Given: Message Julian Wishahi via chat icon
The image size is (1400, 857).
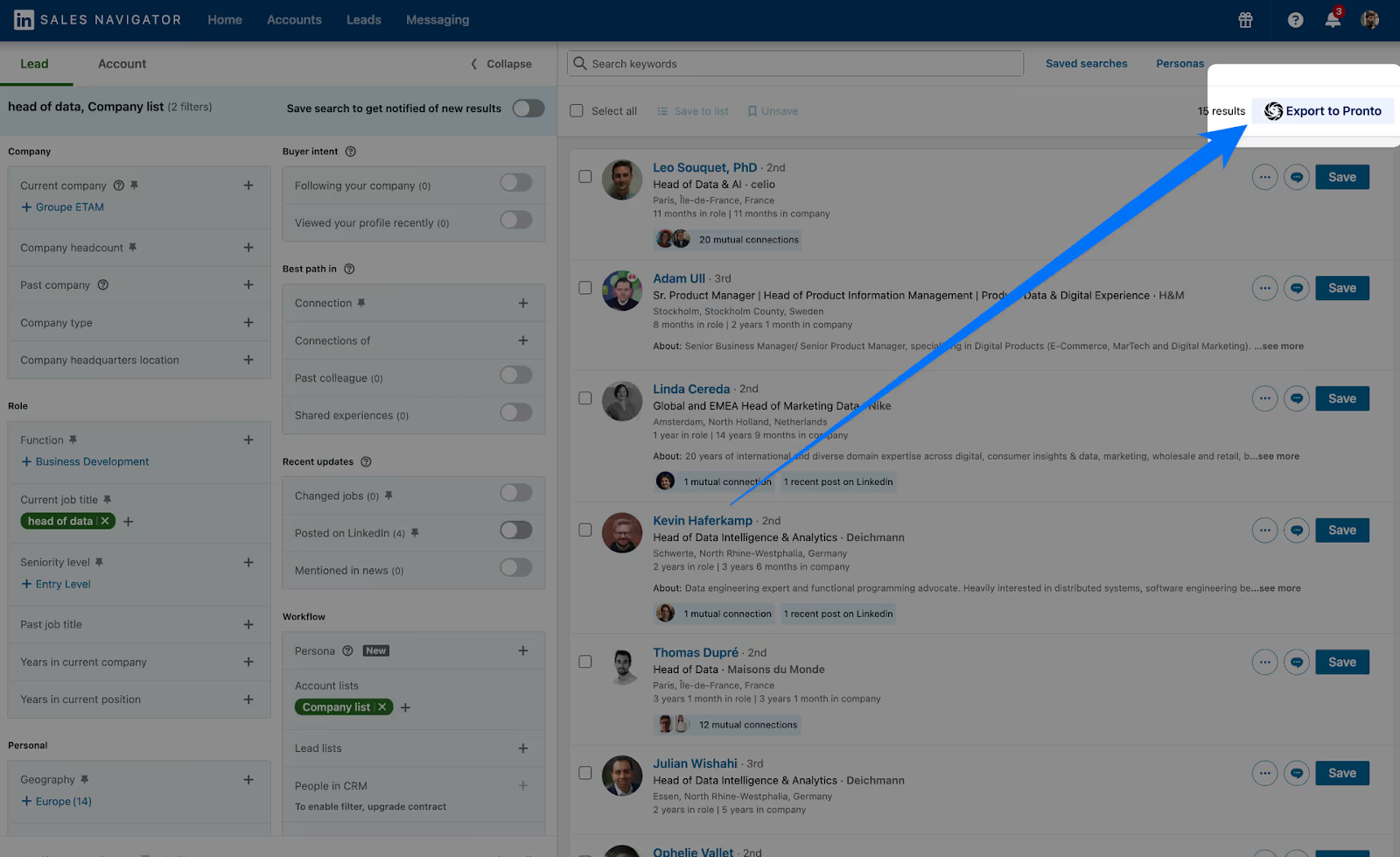Looking at the screenshot, I should (1297, 773).
